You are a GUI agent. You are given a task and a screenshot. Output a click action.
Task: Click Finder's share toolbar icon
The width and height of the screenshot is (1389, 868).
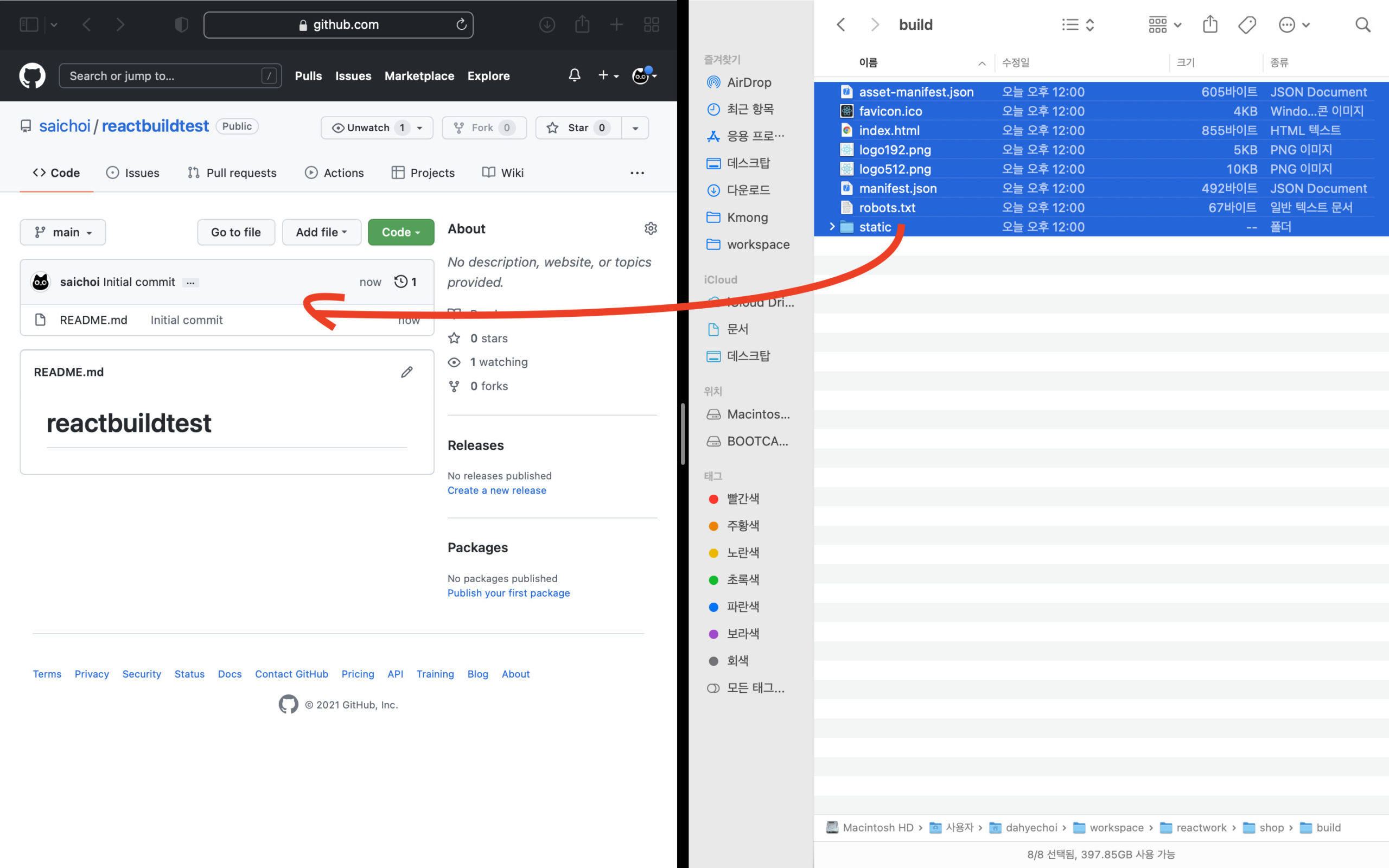point(1210,24)
